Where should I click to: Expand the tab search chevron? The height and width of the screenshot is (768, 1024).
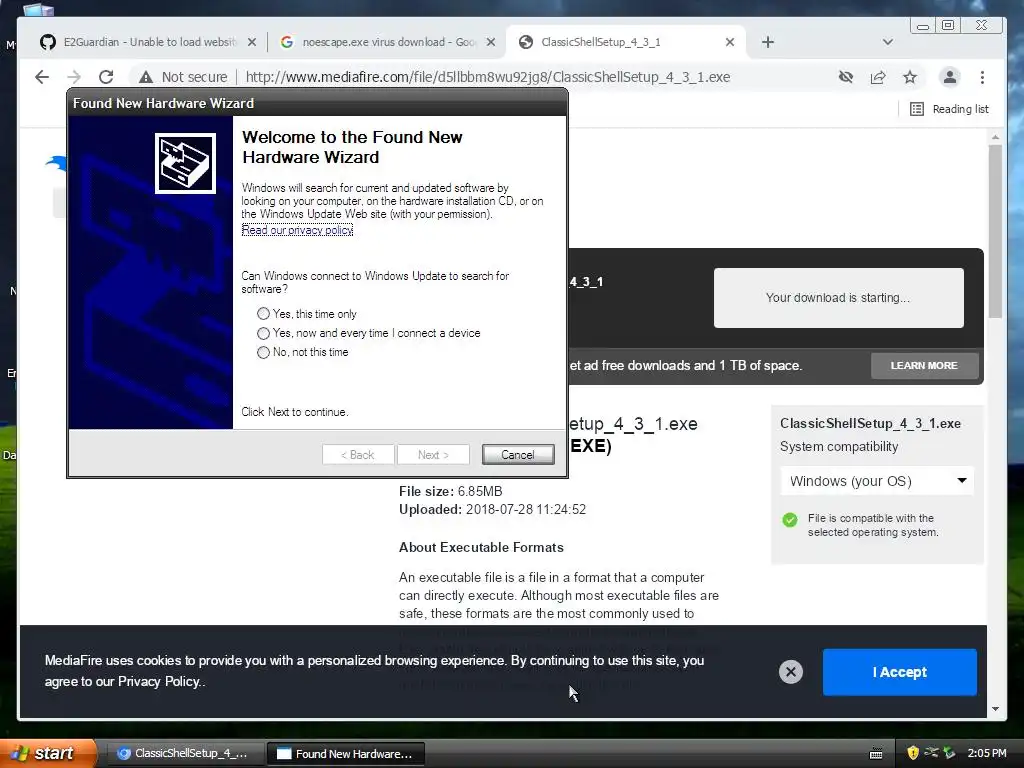(888, 42)
